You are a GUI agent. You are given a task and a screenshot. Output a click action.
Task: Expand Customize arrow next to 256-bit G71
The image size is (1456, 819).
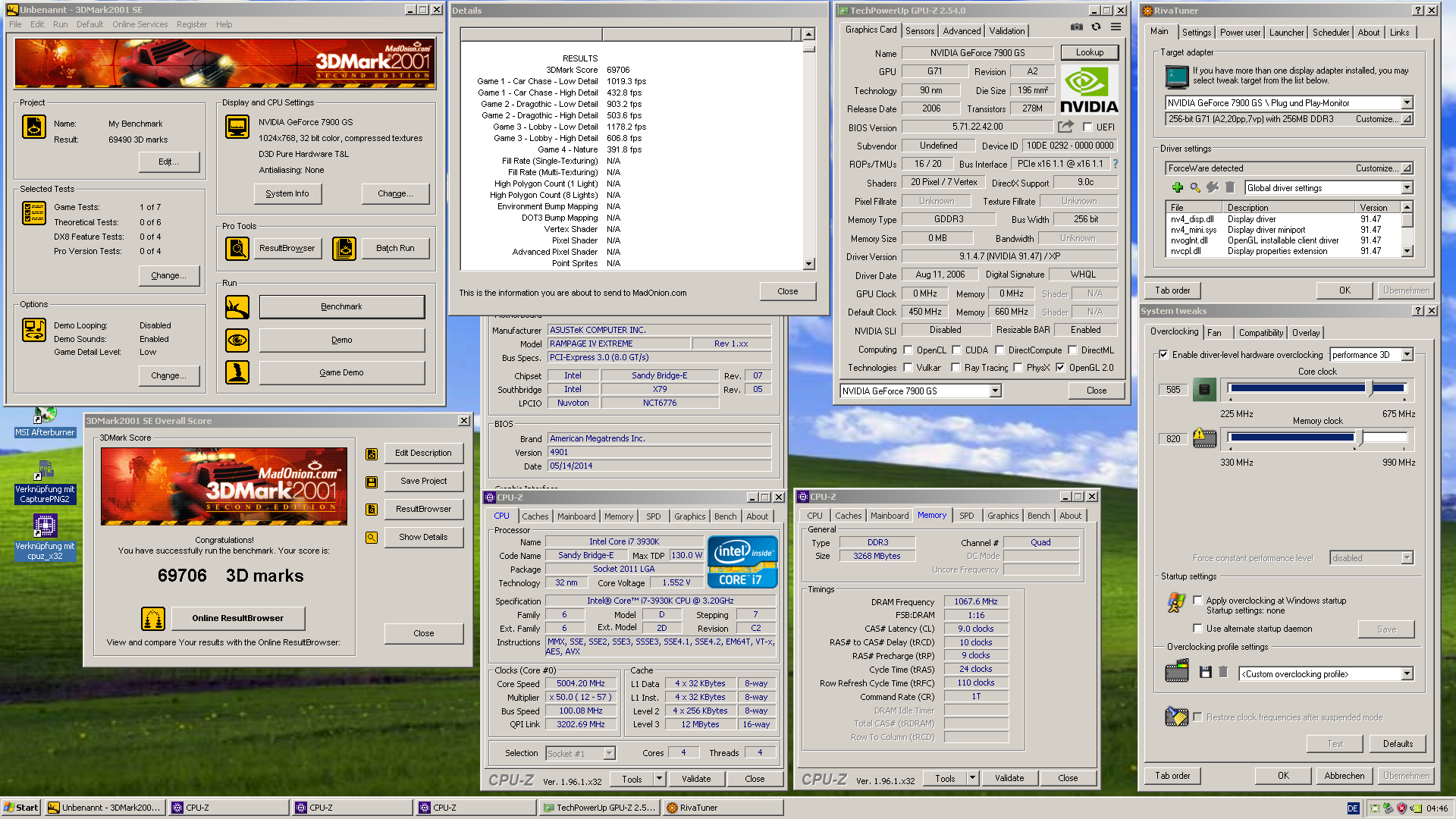pos(1407,119)
